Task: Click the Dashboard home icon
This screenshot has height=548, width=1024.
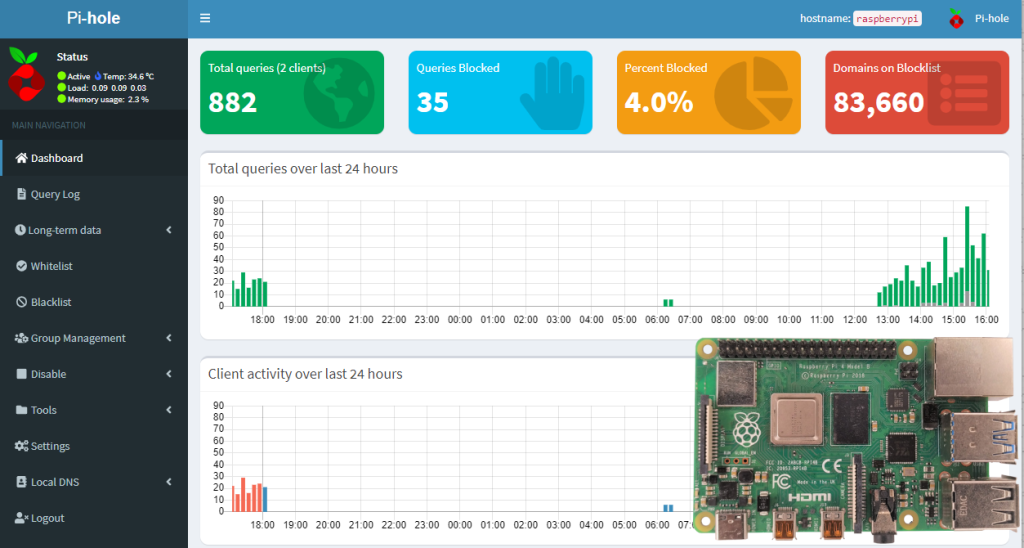Action: coord(22,158)
